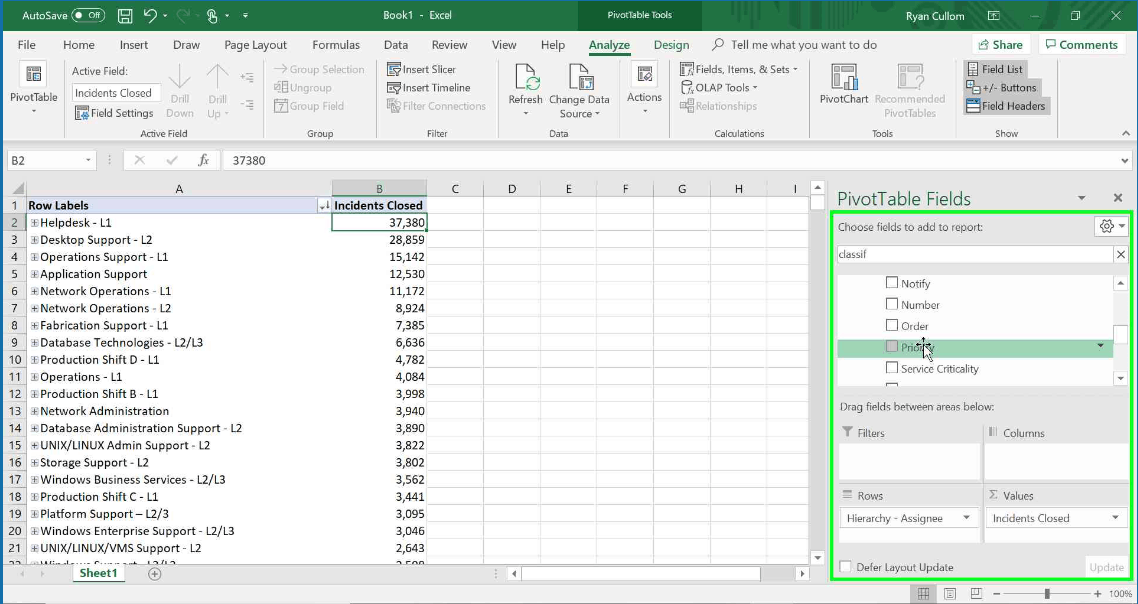Click the Insert Timeline icon
1138x604 pixels.
click(394, 87)
